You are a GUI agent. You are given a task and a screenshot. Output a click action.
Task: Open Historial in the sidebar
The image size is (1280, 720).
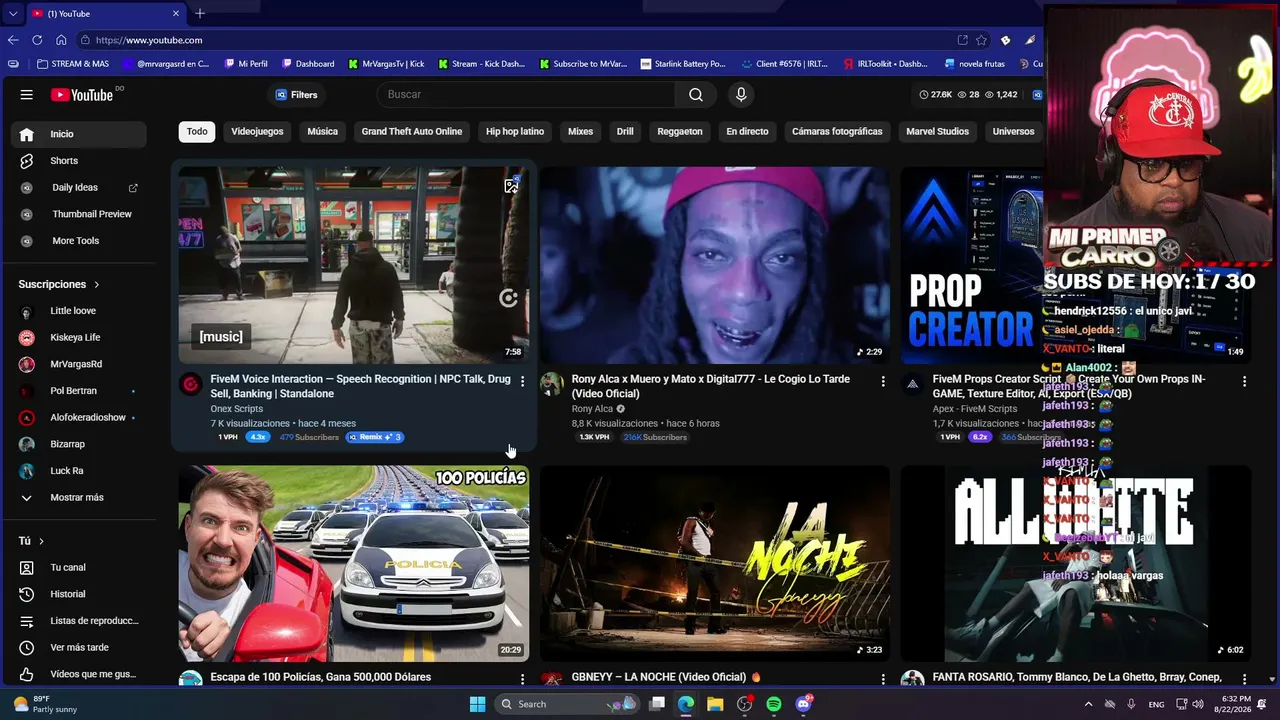point(79,594)
